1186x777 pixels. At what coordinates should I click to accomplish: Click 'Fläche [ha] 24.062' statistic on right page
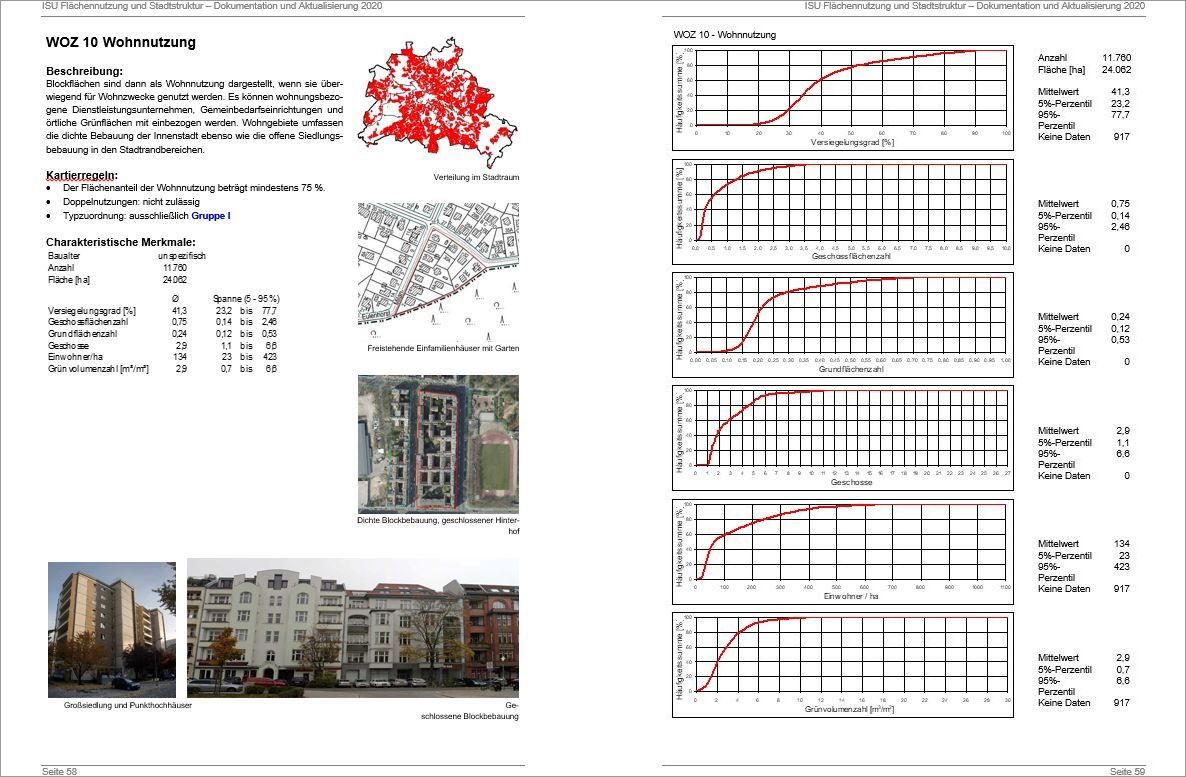[1085, 70]
